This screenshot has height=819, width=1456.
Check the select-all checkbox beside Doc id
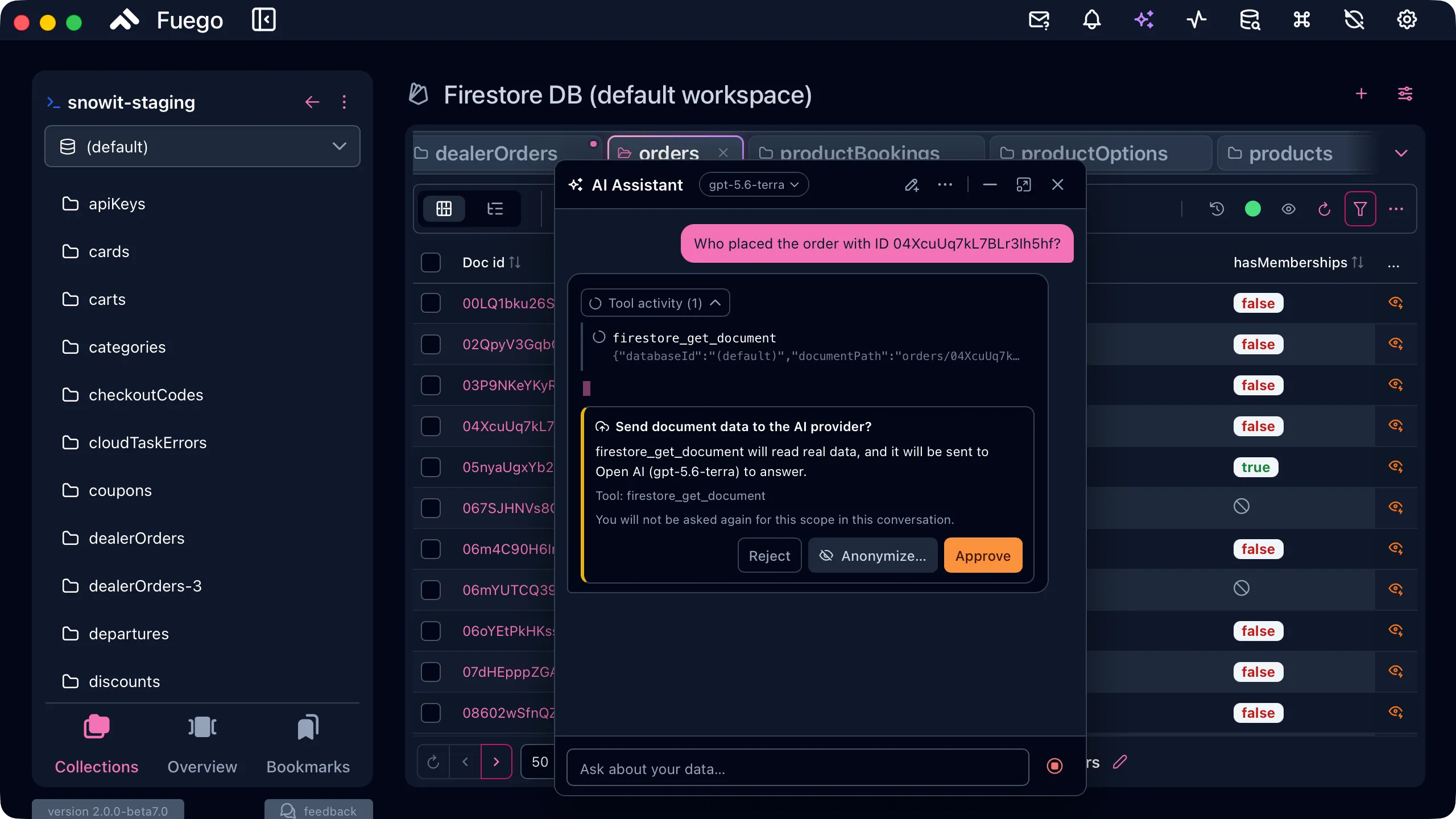(431, 262)
